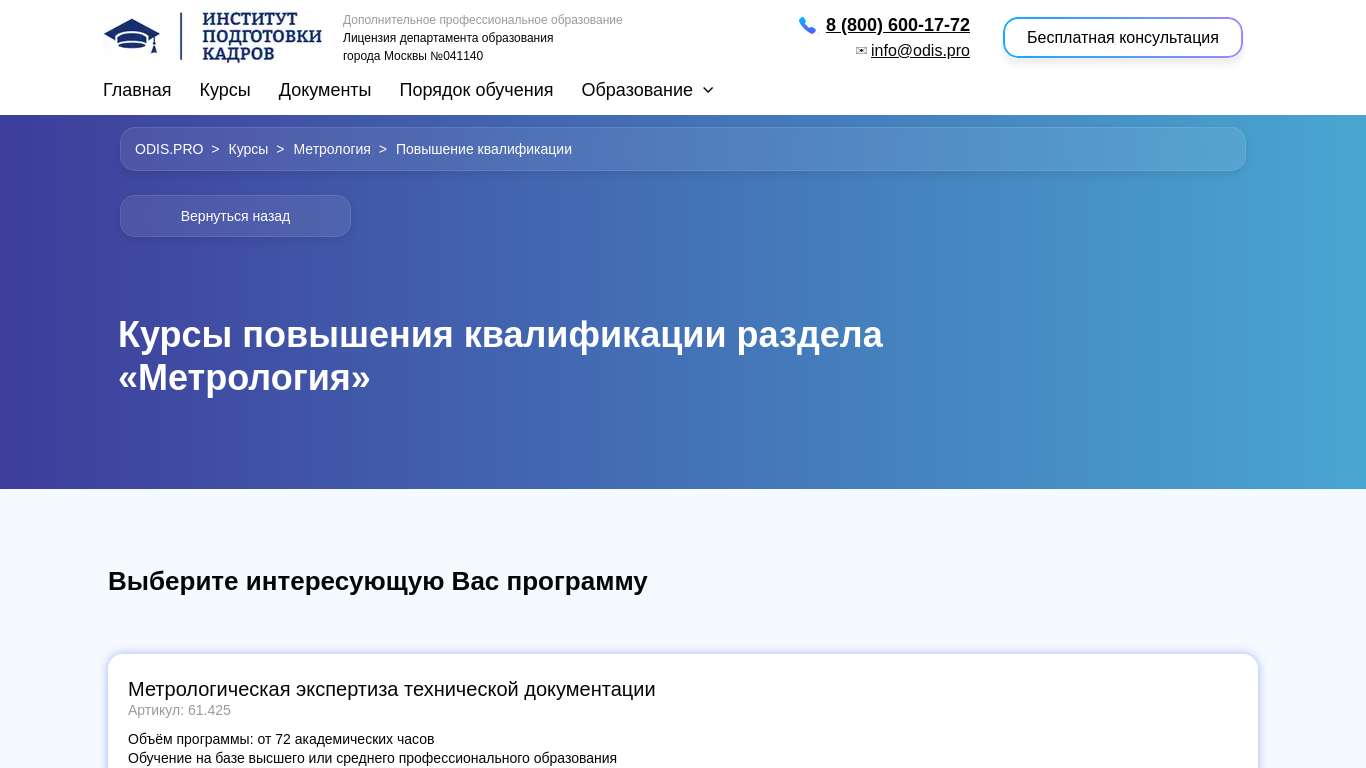Click the blue phone handset icon
Viewport: 1366px width, 768px height.
(x=807, y=26)
